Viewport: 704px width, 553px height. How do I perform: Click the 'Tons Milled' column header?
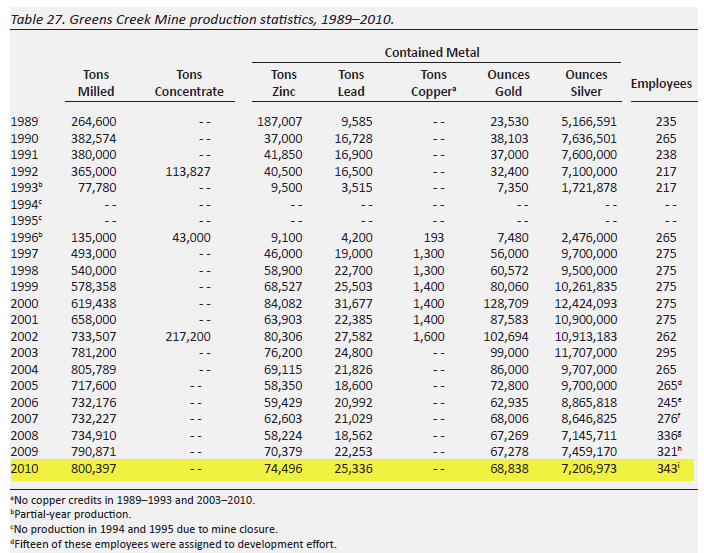click(x=96, y=83)
